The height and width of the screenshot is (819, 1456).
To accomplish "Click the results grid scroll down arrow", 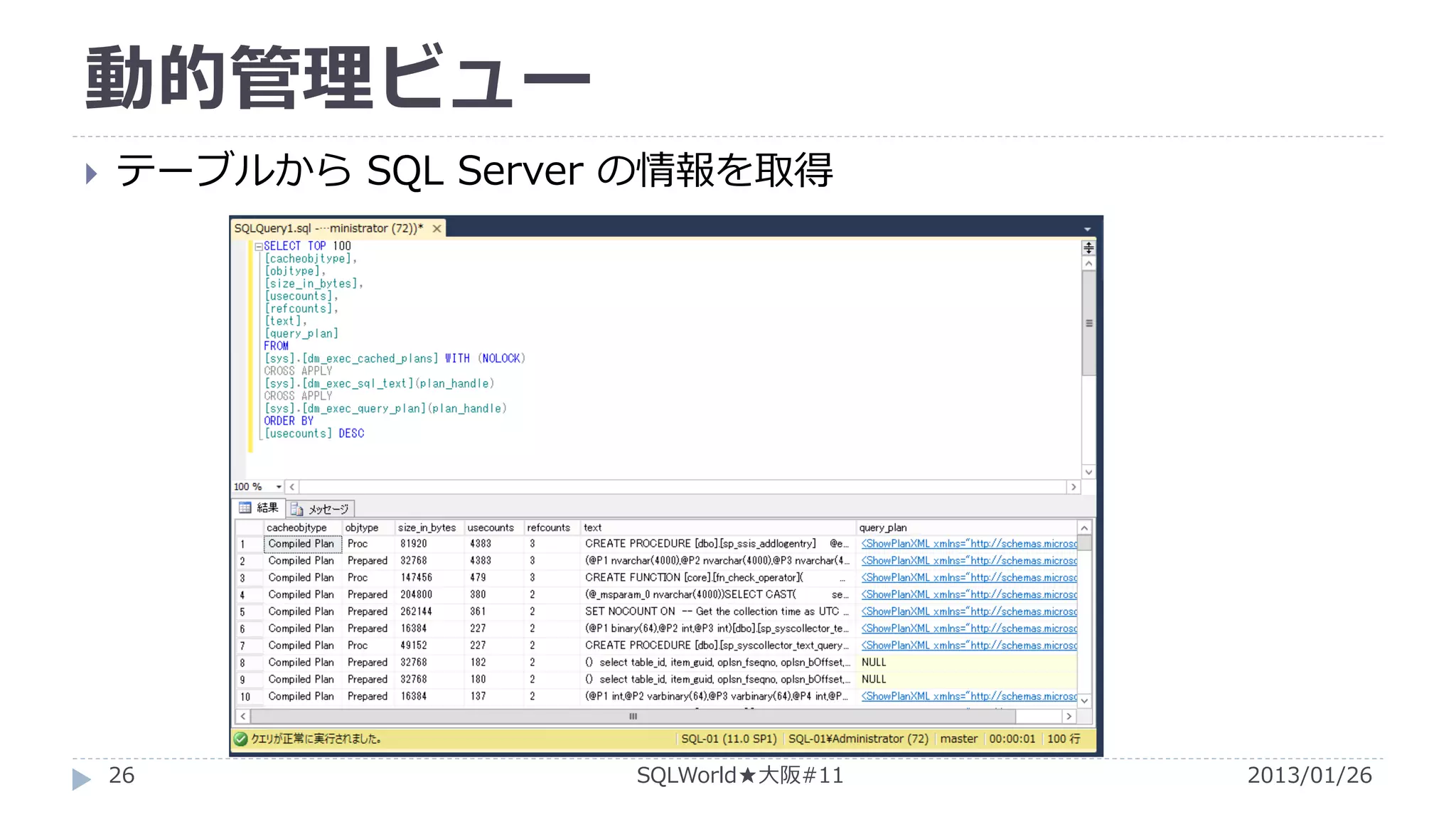I will click(1084, 701).
